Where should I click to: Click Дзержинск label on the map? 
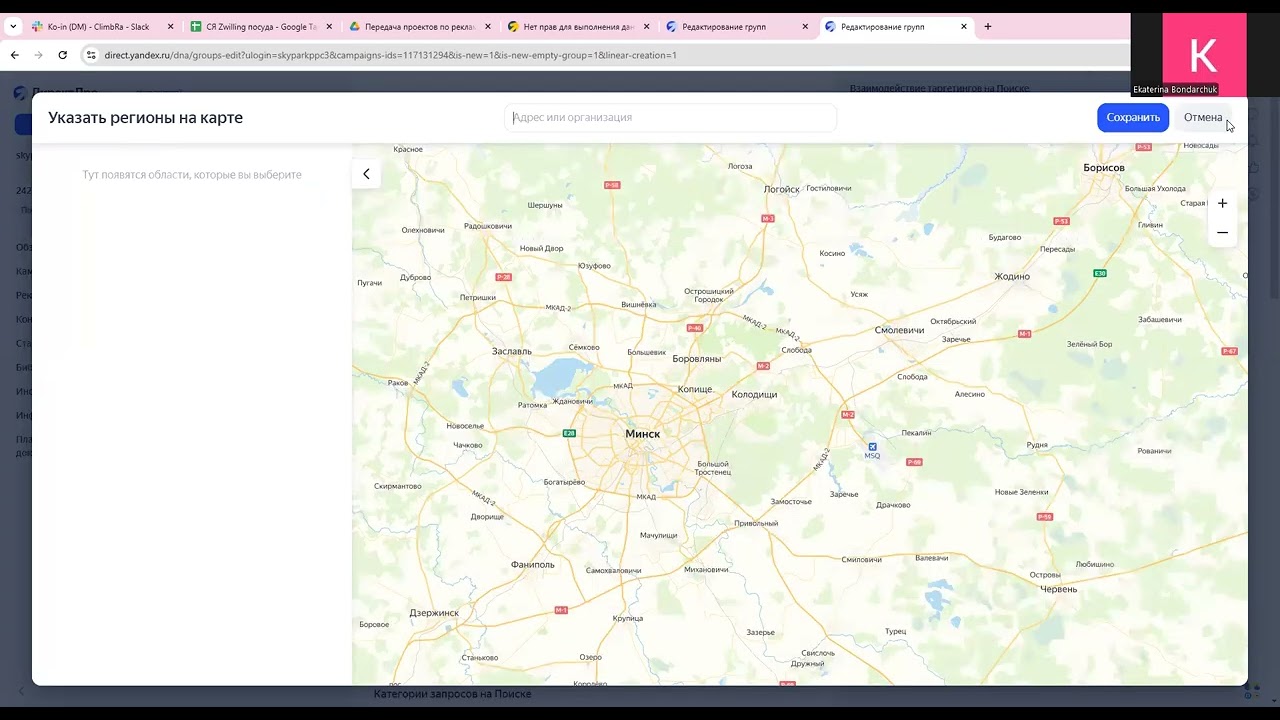[x=434, y=613]
